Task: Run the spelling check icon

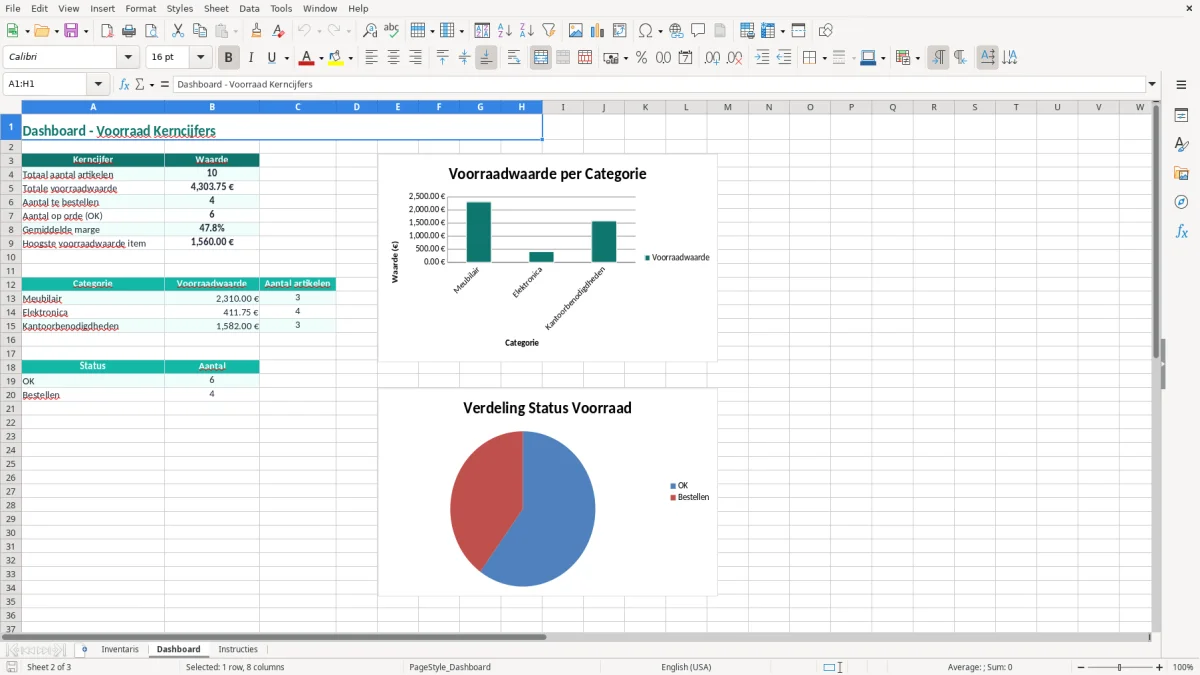Action: [392, 31]
